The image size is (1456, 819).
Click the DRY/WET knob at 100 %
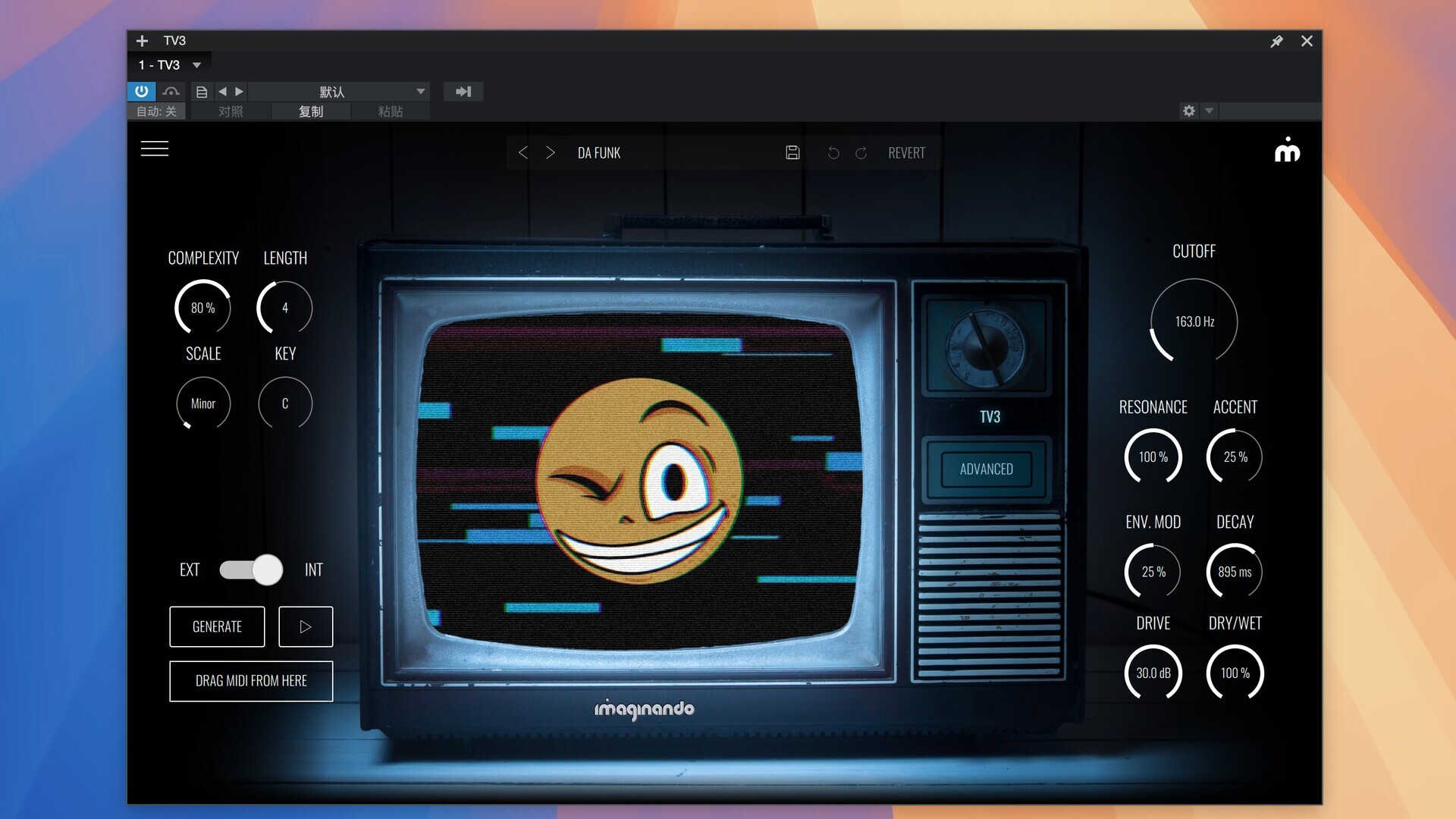point(1235,673)
